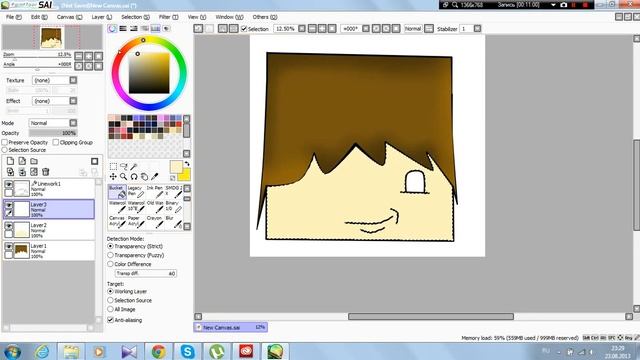This screenshot has width=640, height=360.
Task: Hide Layer2 with its eye icon
Action: (x=8, y=226)
